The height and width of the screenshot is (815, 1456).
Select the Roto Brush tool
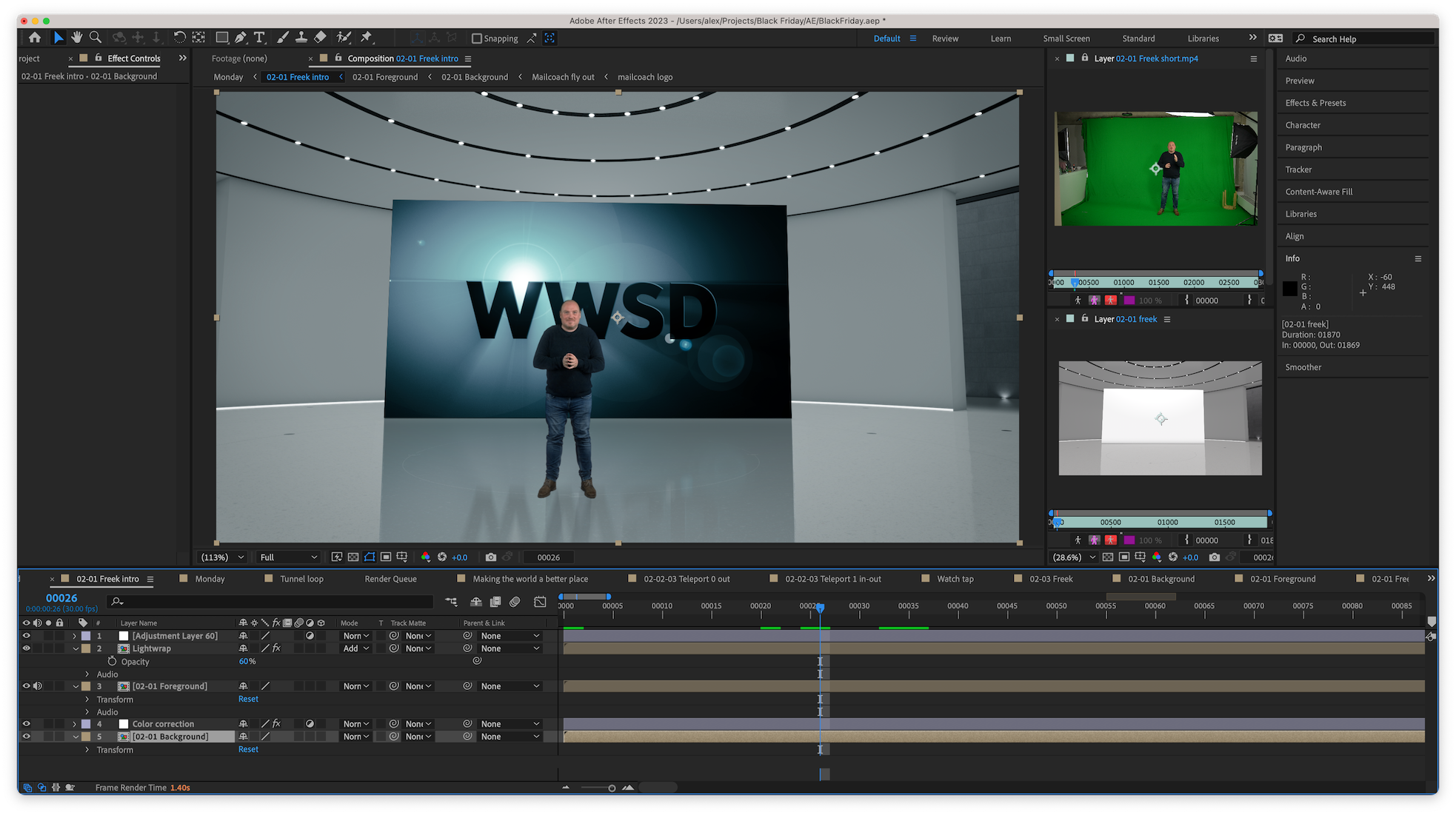click(x=344, y=38)
